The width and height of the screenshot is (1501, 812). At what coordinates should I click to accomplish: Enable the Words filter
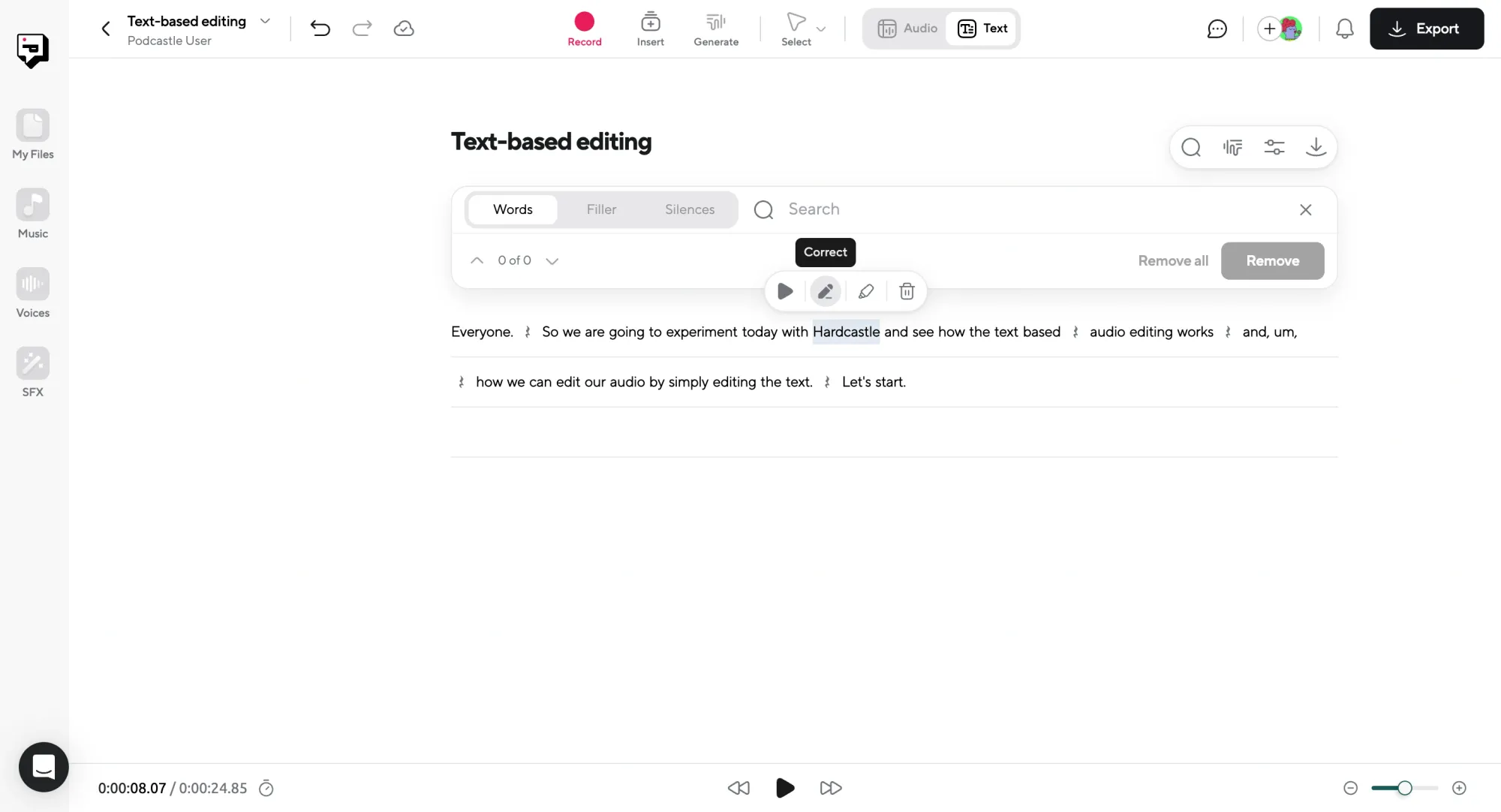coord(513,209)
